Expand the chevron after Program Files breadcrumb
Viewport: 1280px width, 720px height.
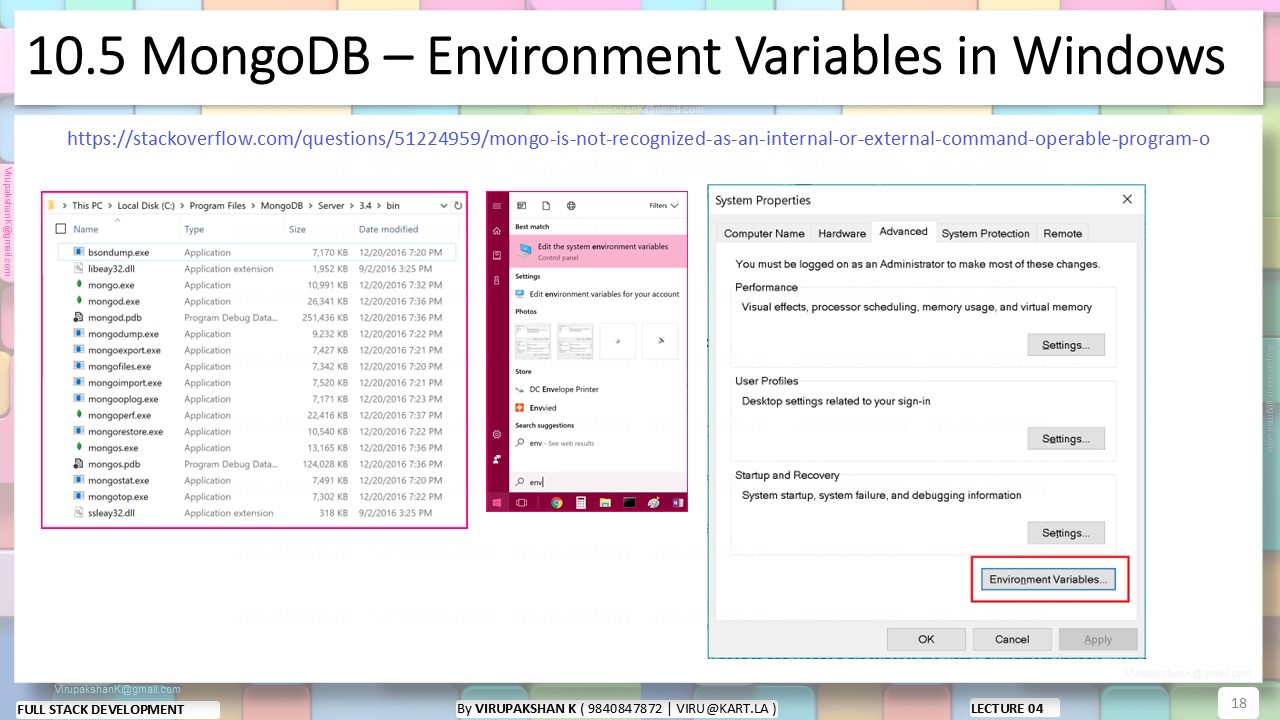pos(252,206)
